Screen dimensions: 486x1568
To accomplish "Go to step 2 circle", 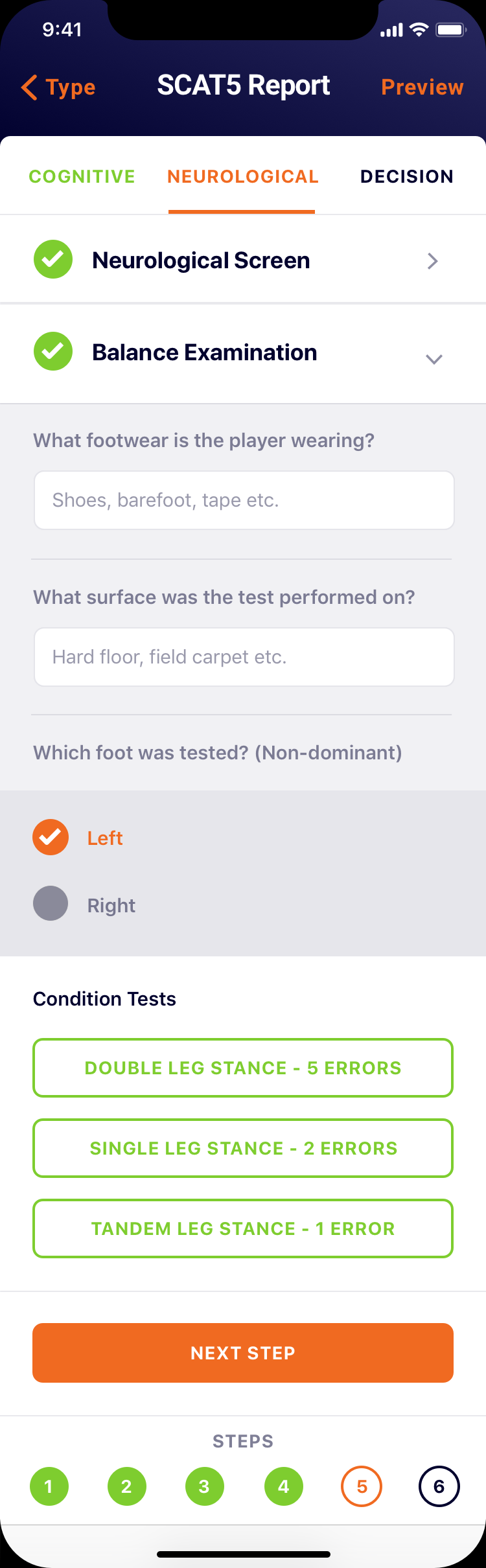I will 126,1486.
